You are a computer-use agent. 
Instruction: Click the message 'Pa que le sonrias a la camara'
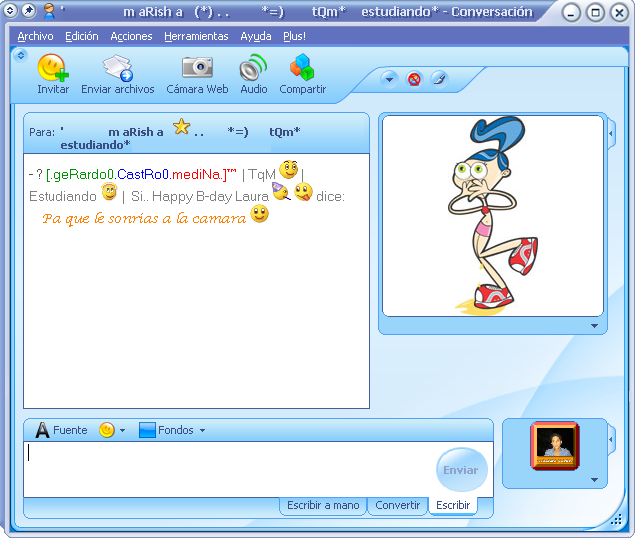tap(144, 218)
